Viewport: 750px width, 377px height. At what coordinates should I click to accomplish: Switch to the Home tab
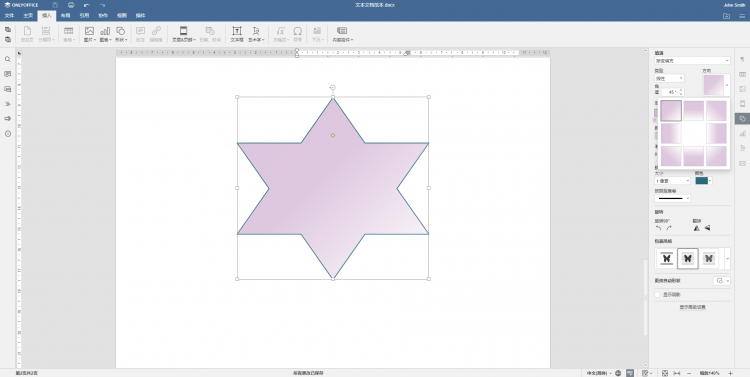[x=28, y=15]
